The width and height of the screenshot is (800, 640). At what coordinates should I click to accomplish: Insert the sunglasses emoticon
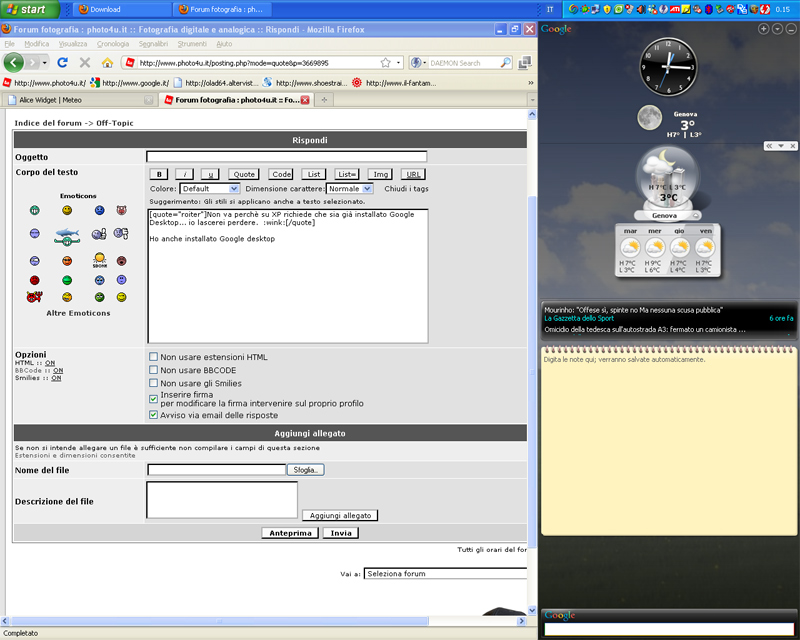click(x=67, y=261)
